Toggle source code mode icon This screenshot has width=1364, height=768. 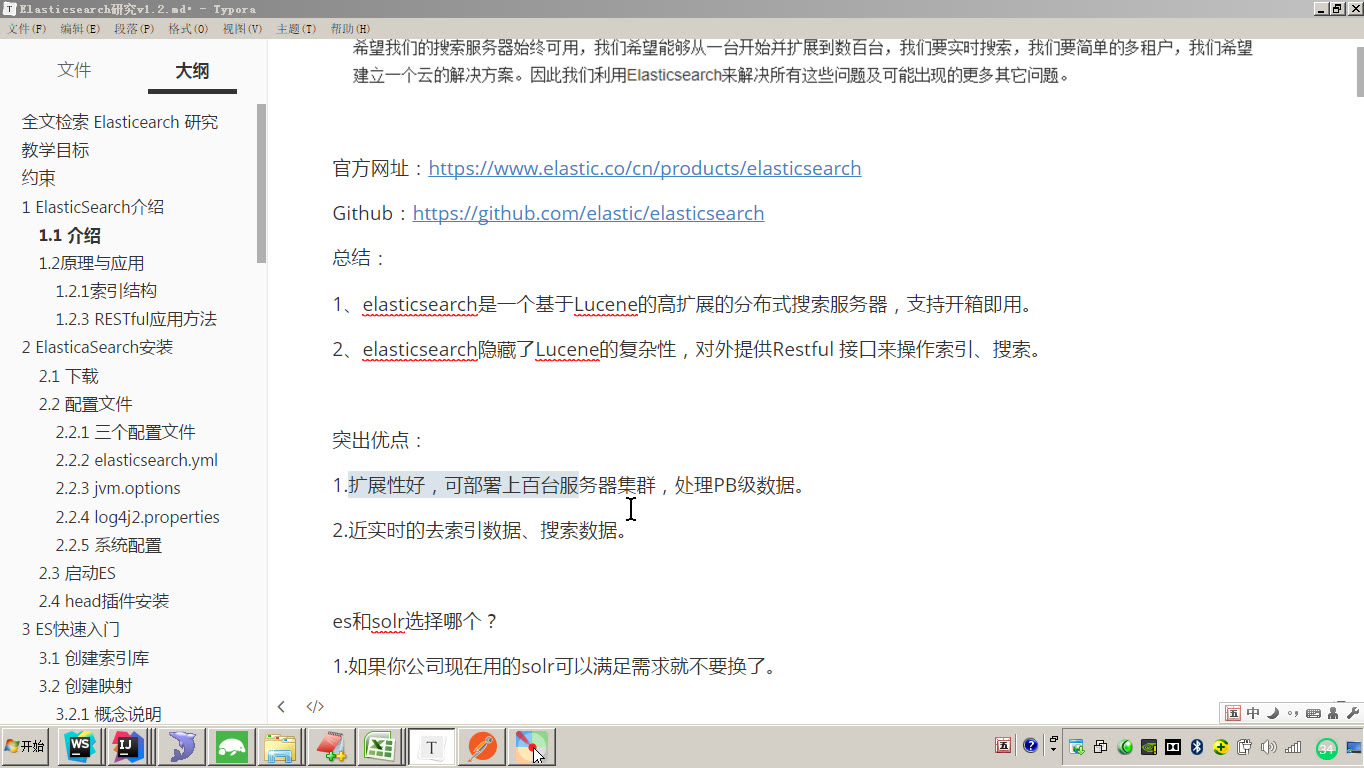coord(315,706)
